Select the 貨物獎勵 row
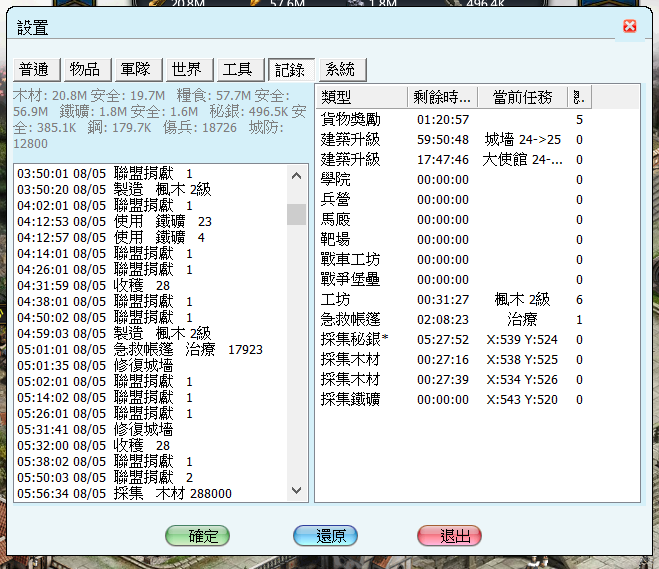The image size is (659, 569). [x=454, y=120]
